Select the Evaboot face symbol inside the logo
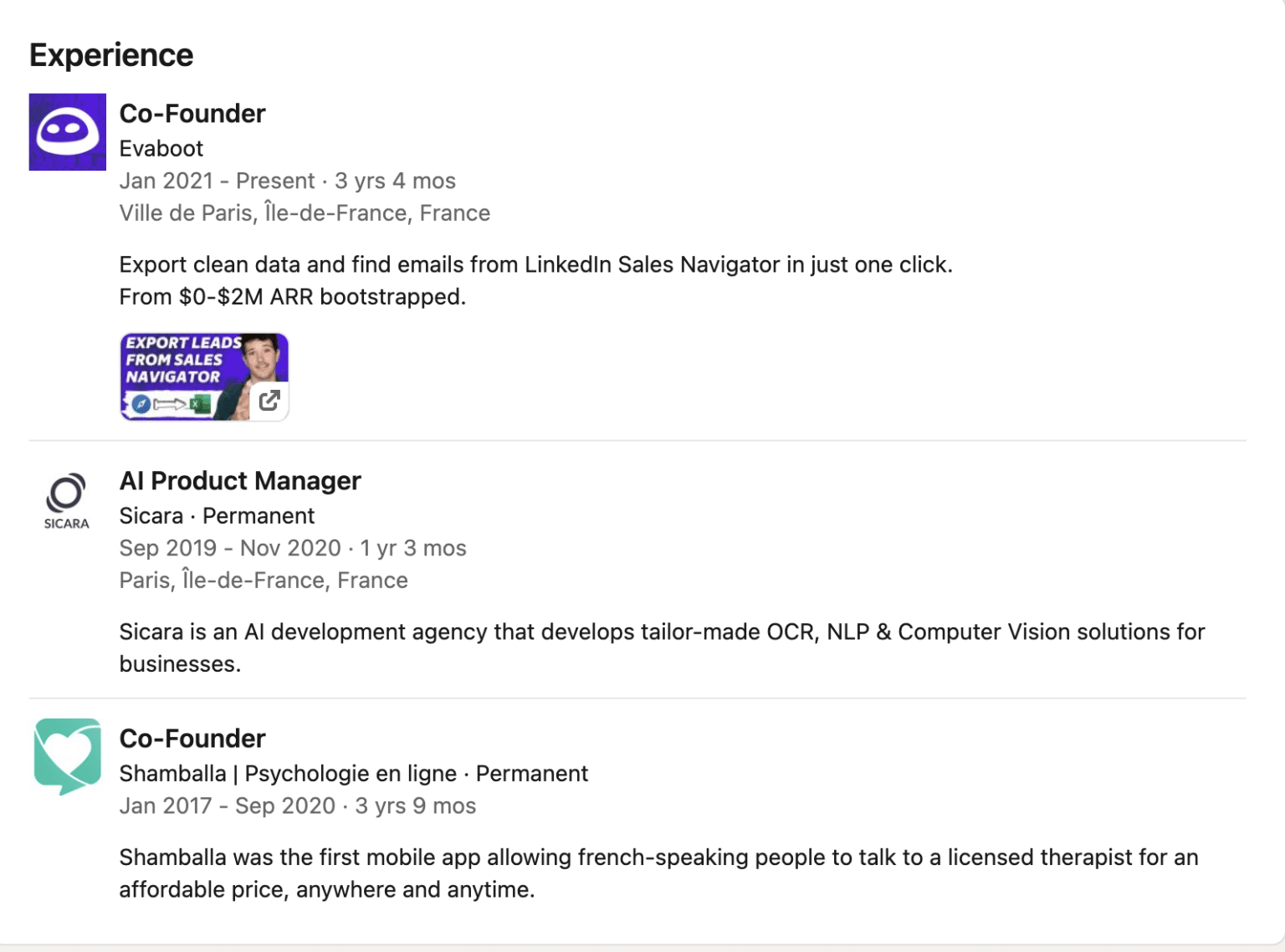The height and width of the screenshot is (952, 1285). click(67, 130)
